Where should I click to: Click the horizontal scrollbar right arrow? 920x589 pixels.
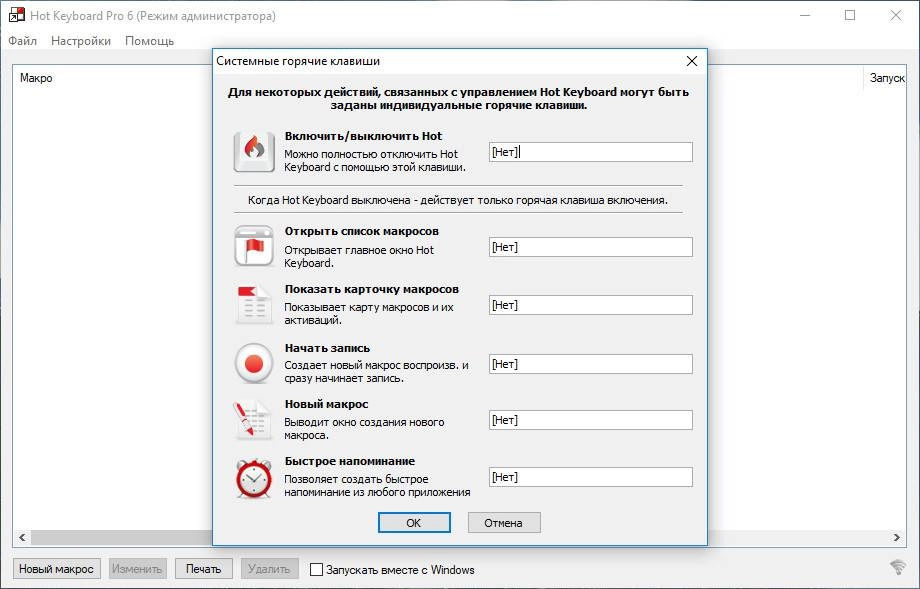click(x=897, y=537)
